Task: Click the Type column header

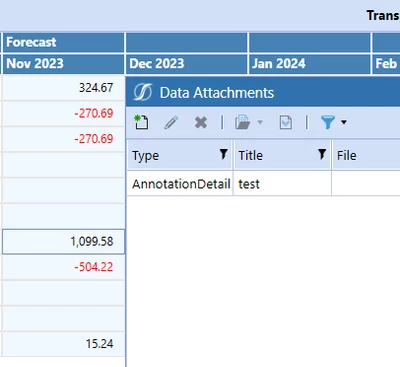Action: [x=180, y=155]
